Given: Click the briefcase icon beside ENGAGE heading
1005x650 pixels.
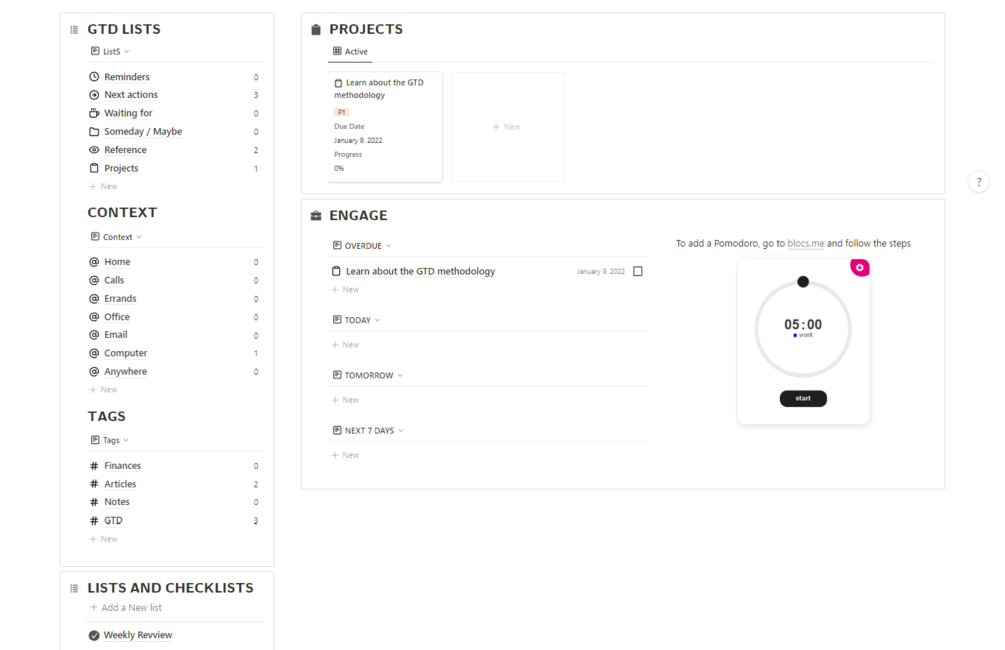Looking at the screenshot, I should [316, 216].
